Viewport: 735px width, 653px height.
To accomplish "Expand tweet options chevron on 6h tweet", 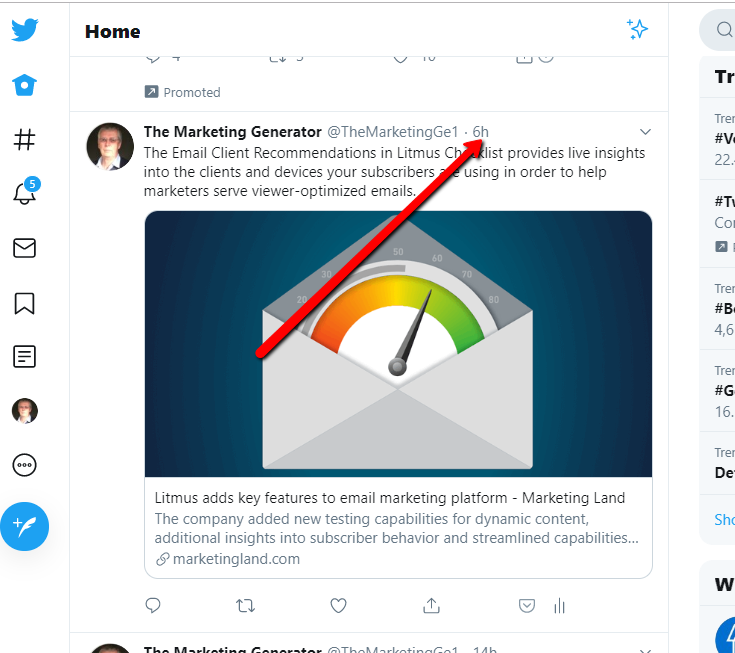I will click(x=645, y=132).
